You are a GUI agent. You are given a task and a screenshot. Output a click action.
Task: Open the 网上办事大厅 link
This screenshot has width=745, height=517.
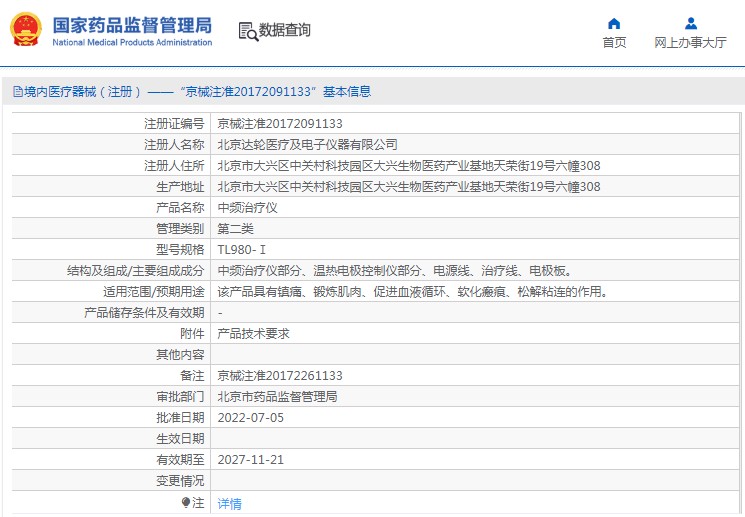[x=690, y=43]
